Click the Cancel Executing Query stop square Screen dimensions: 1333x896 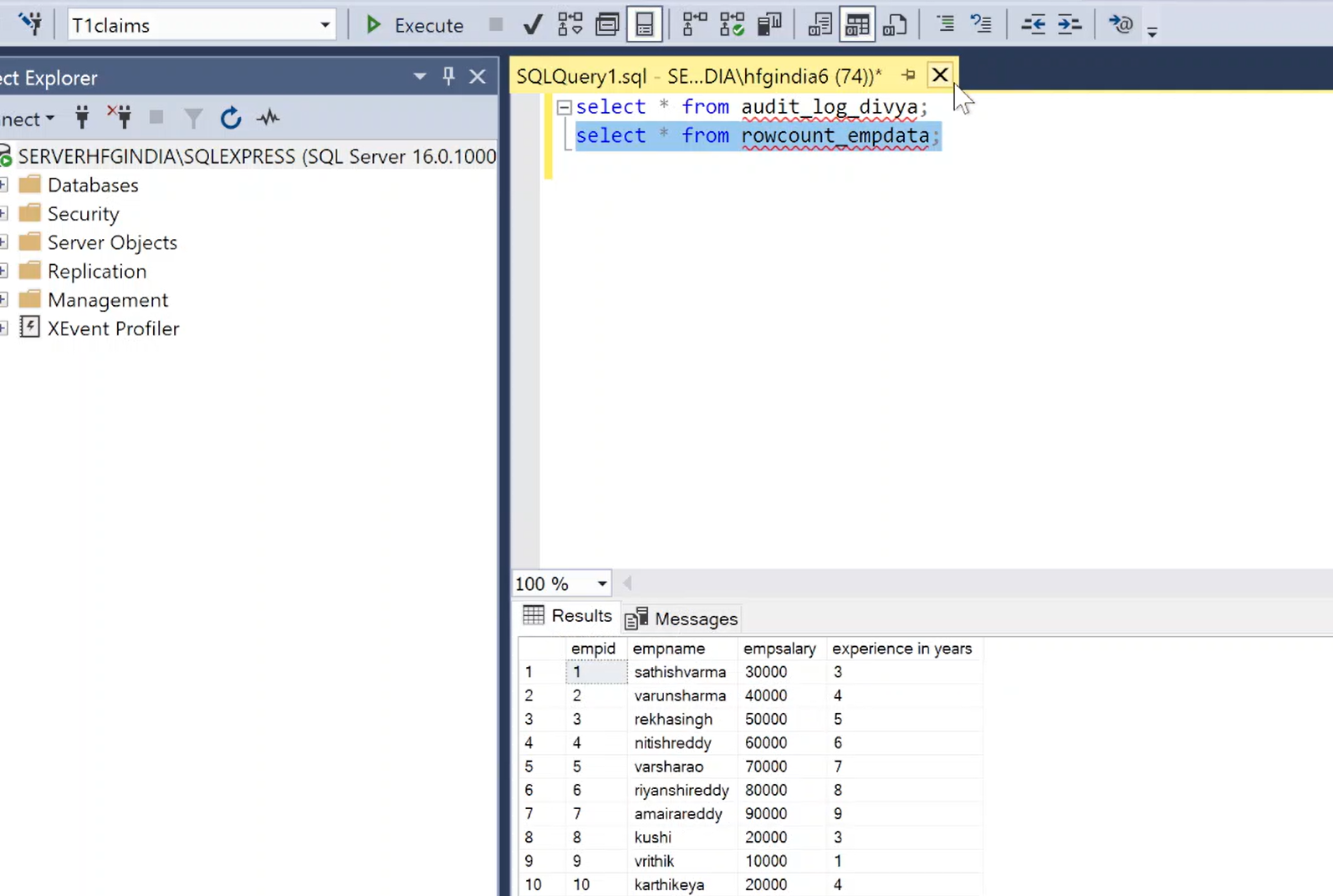[496, 25]
